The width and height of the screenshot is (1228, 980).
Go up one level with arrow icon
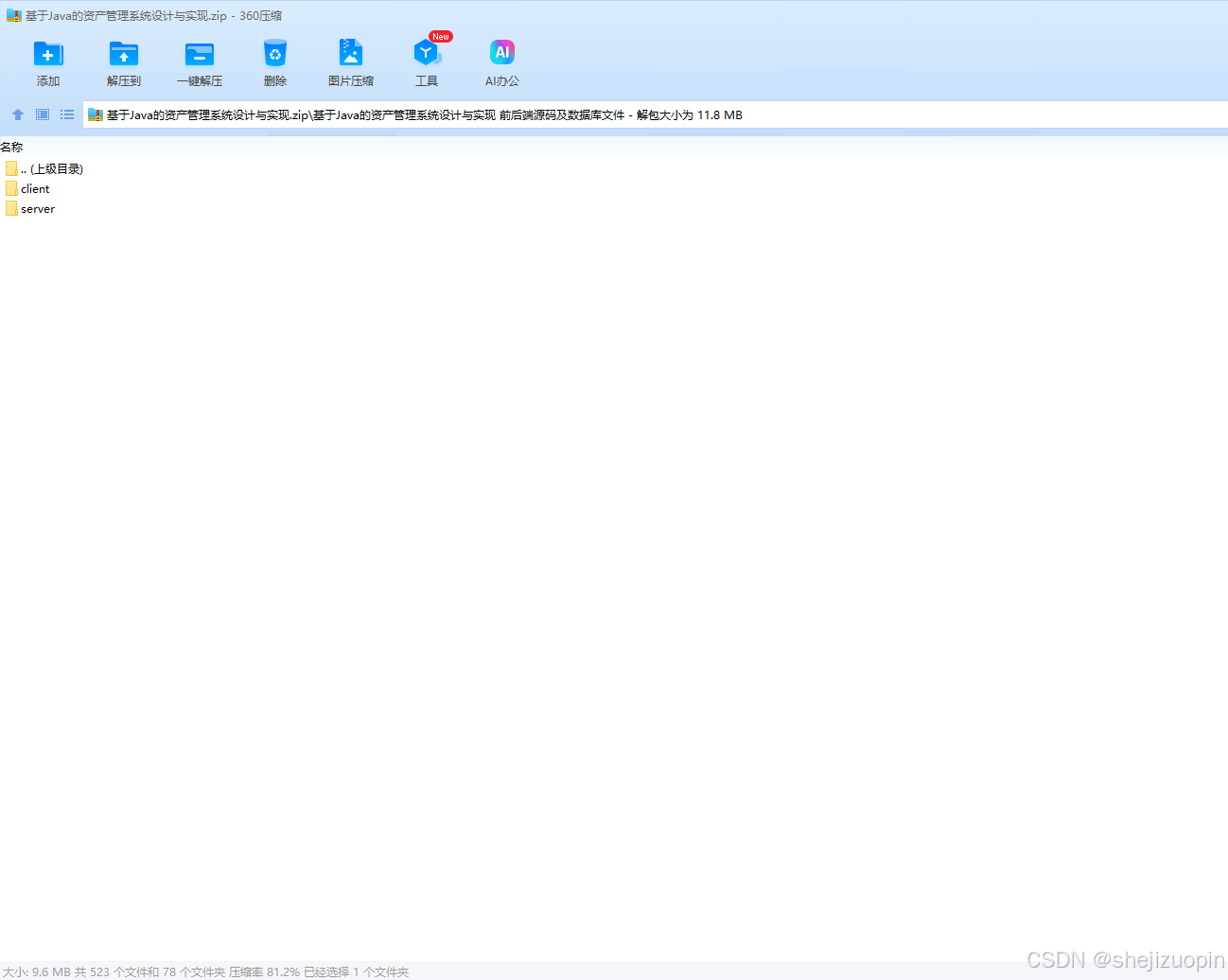tap(18, 114)
